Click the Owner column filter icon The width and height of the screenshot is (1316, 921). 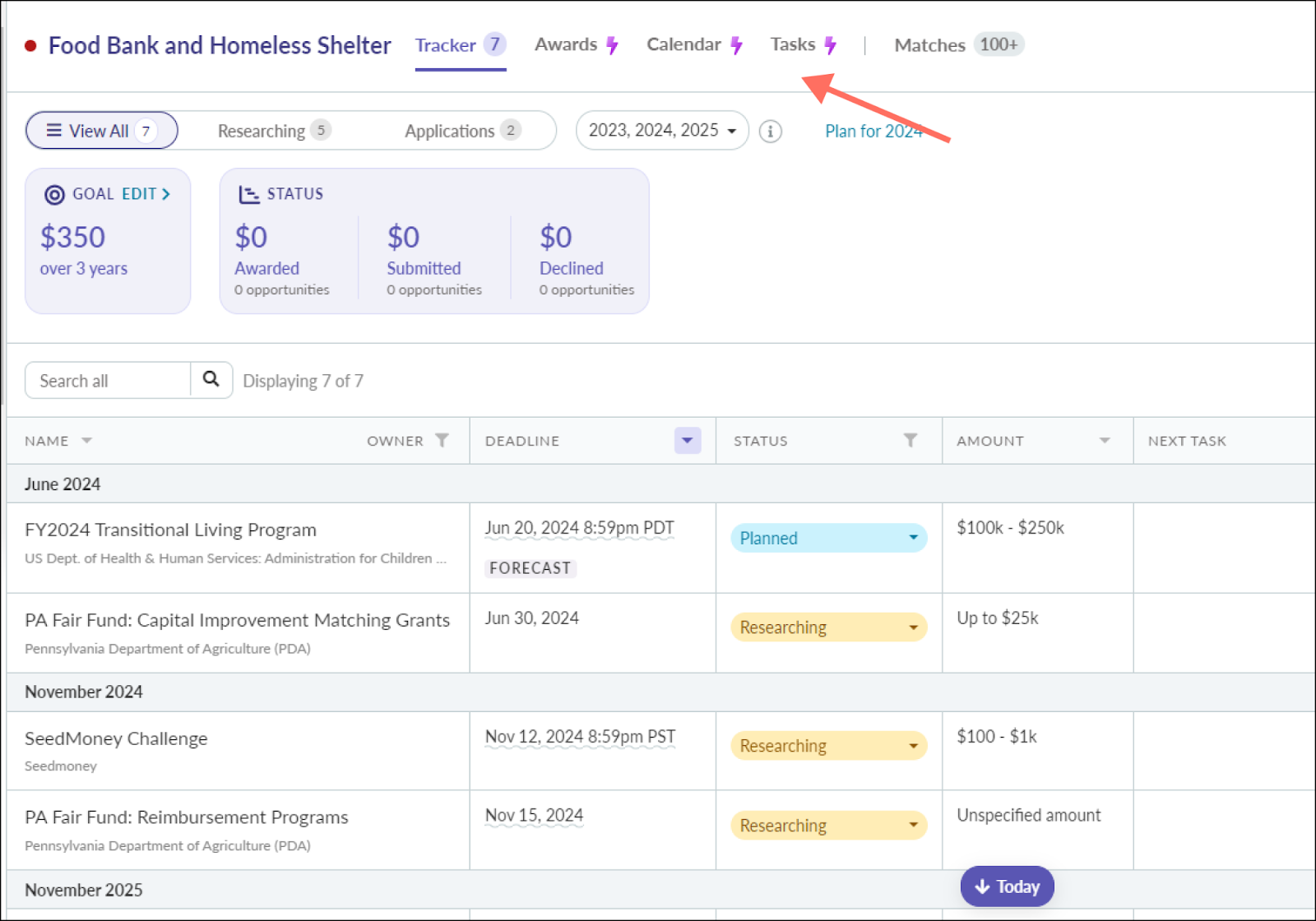[442, 441]
